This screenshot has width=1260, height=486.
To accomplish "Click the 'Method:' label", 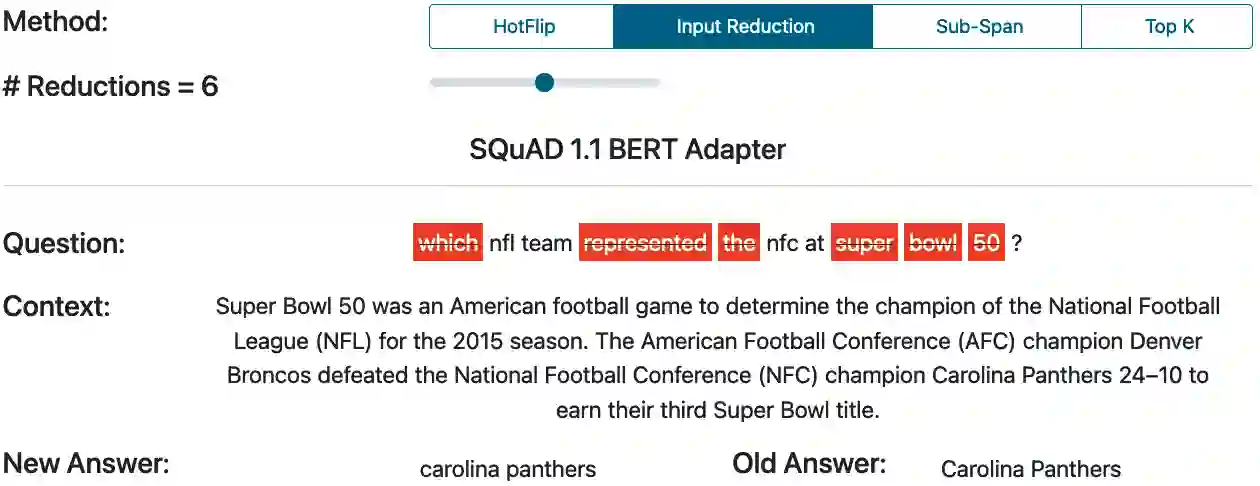I will [55, 22].
